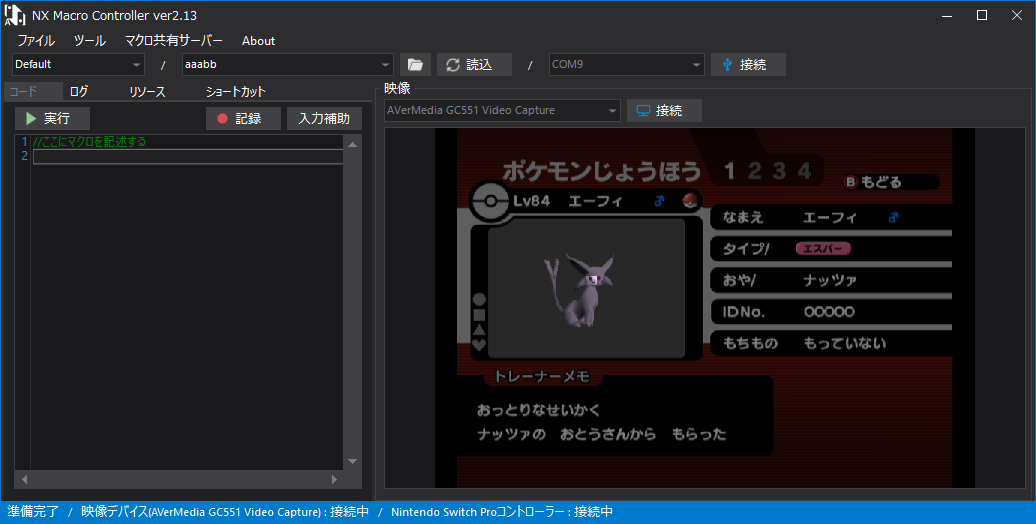
Task: Connect to serial port with USB 接続 button
Action: [x=748, y=65]
